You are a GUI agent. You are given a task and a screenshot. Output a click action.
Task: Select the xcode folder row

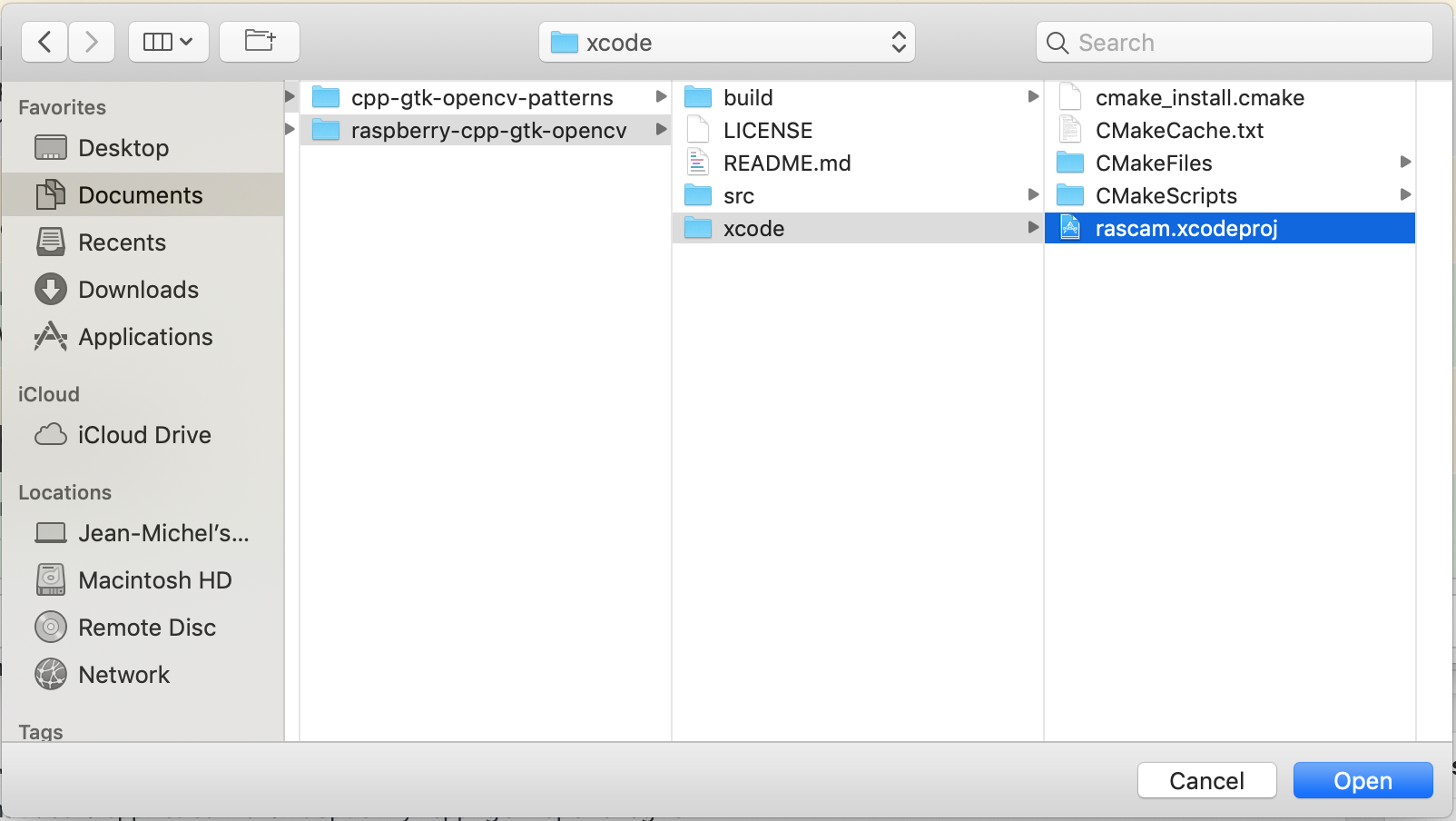pyautogui.click(x=858, y=228)
